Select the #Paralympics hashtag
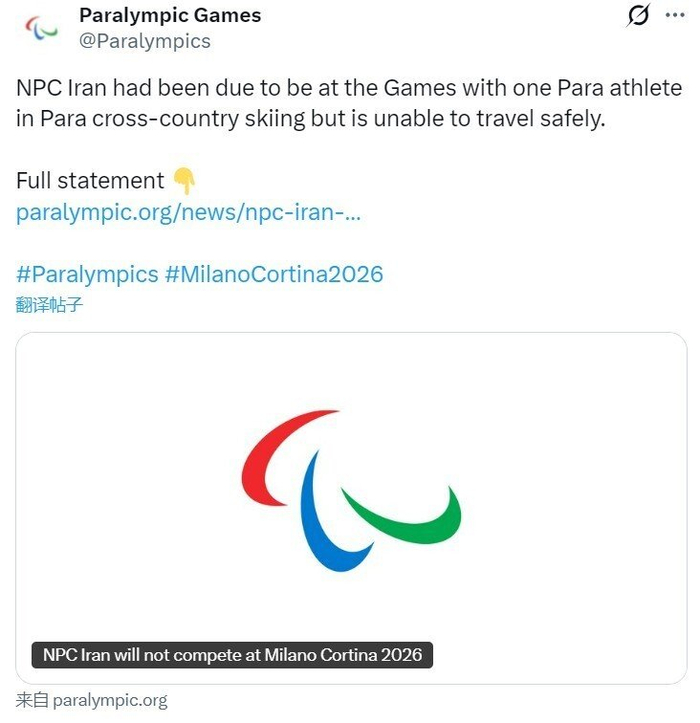 tap(87, 274)
